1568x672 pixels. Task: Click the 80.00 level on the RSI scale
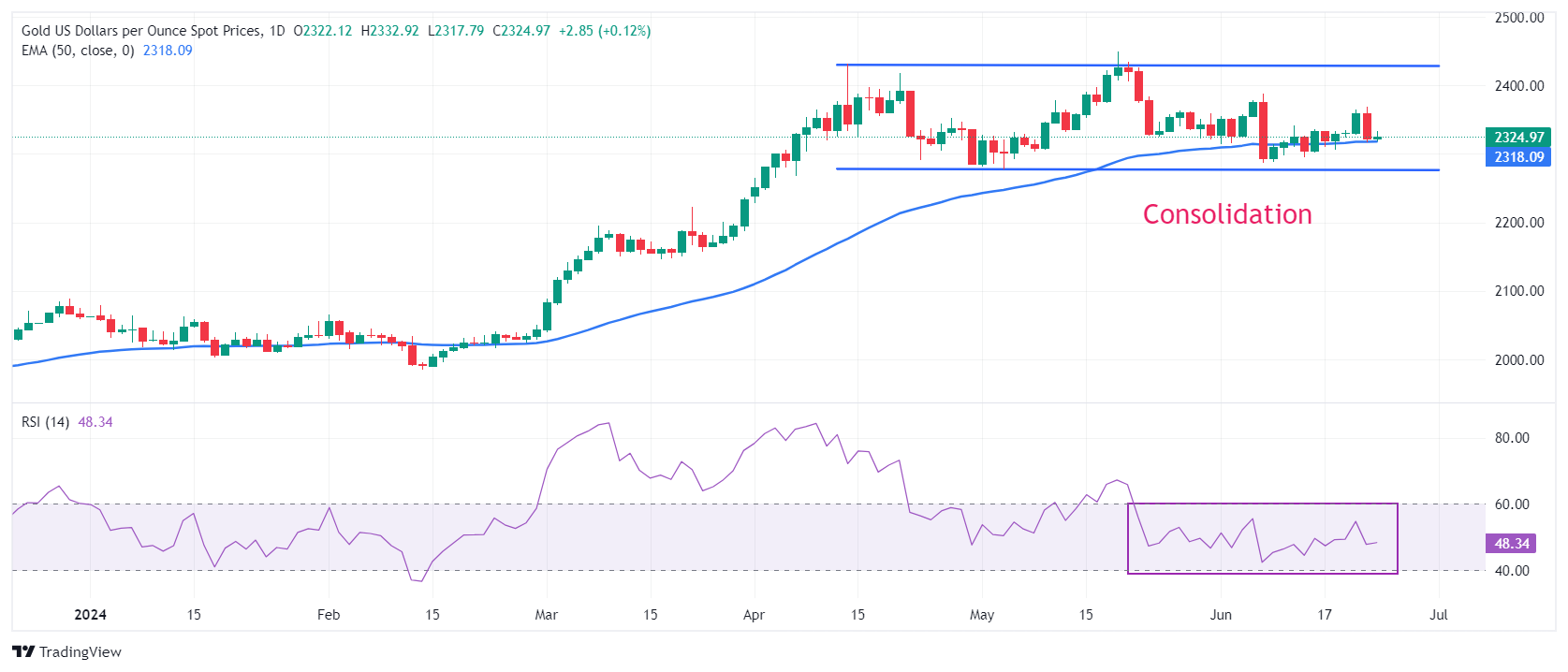pyautogui.click(x=1511, y=438)
